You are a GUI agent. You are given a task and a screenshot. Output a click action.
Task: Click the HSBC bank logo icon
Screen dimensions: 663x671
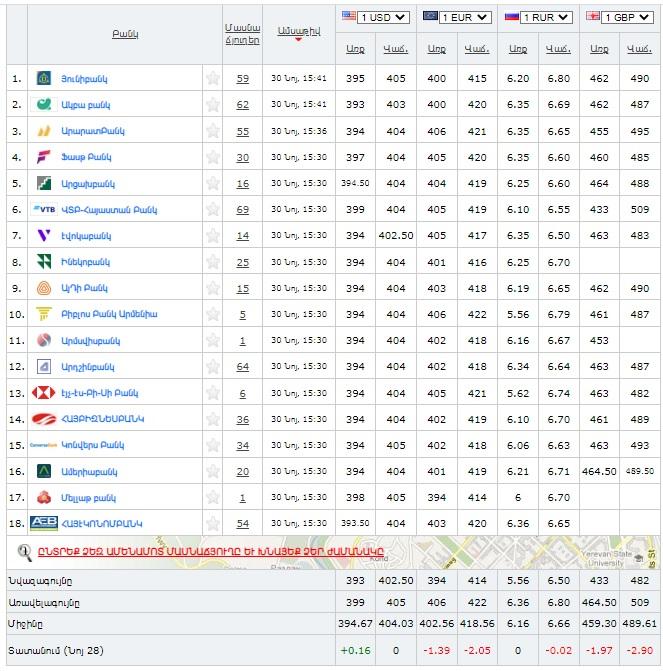44,393
